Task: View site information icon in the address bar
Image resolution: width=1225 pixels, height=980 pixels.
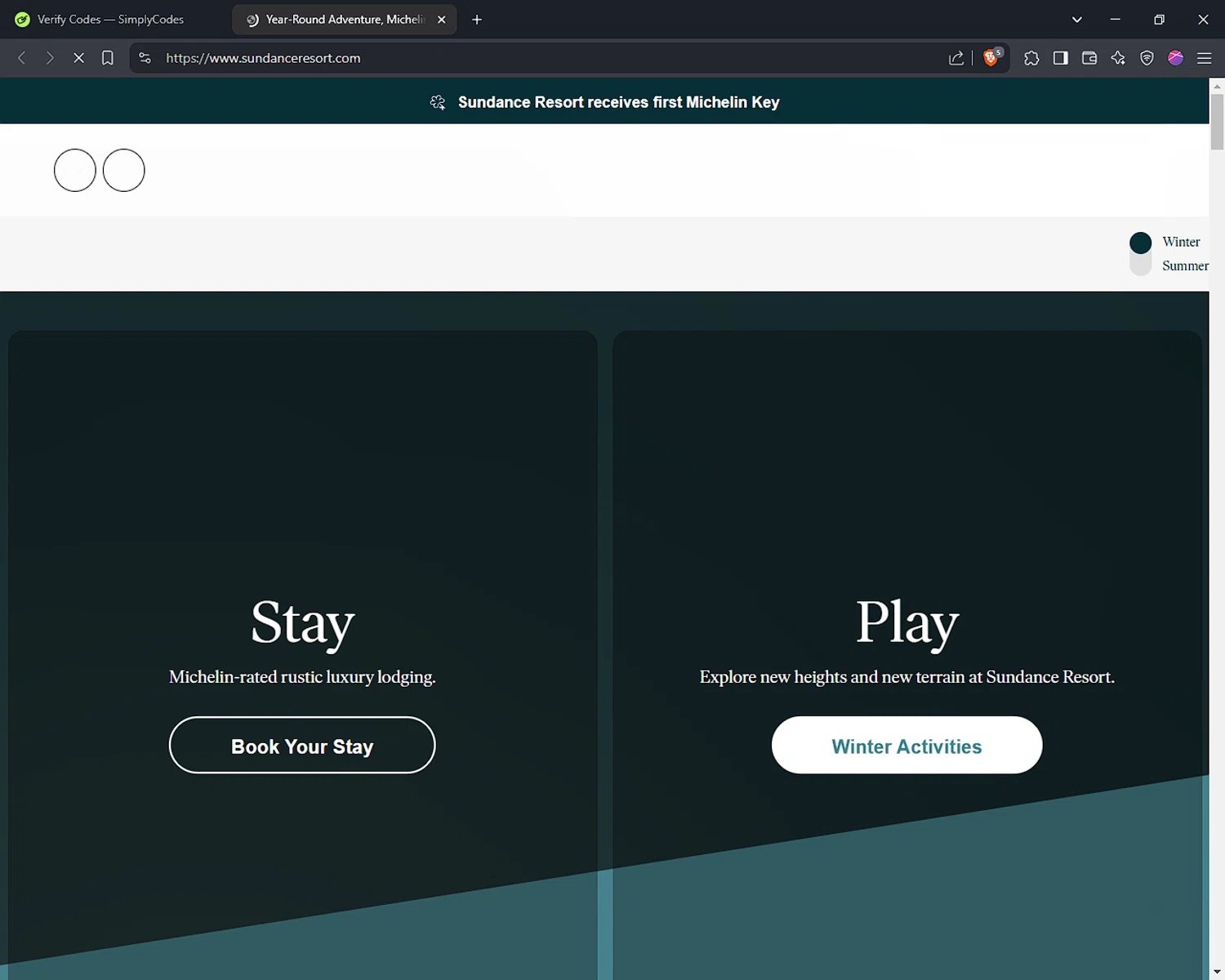Action: tap(145, 58)
